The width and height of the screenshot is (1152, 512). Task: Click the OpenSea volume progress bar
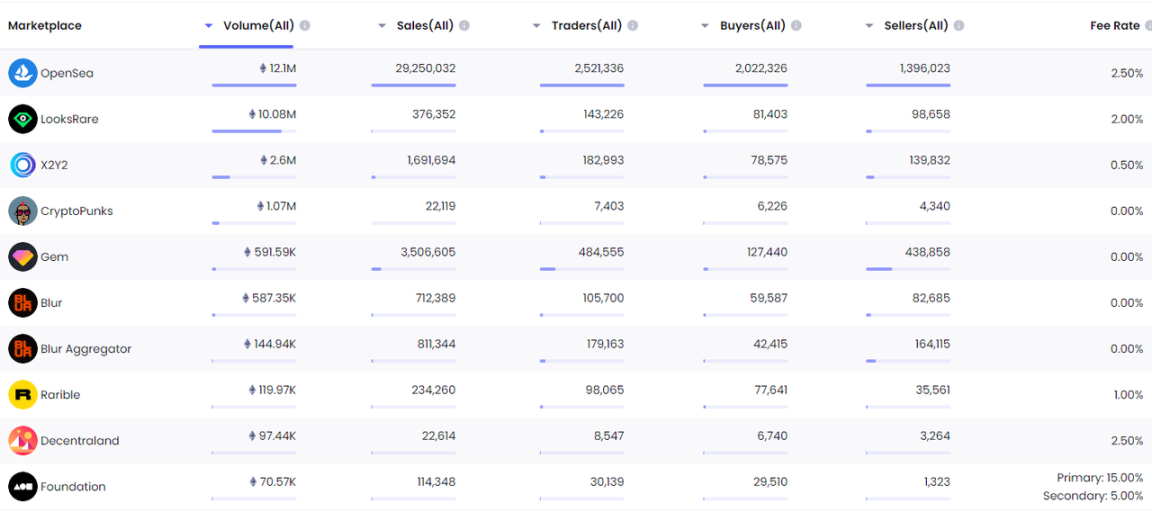(x=254, y=86)
